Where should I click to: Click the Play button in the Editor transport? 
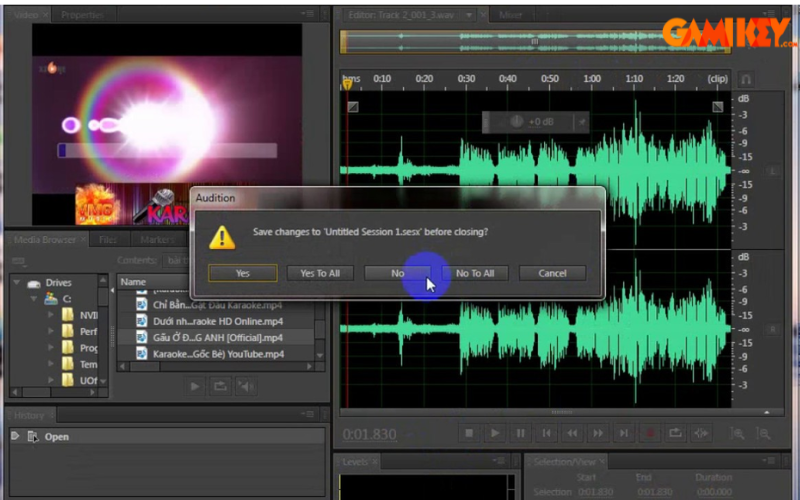coord(494,433)
